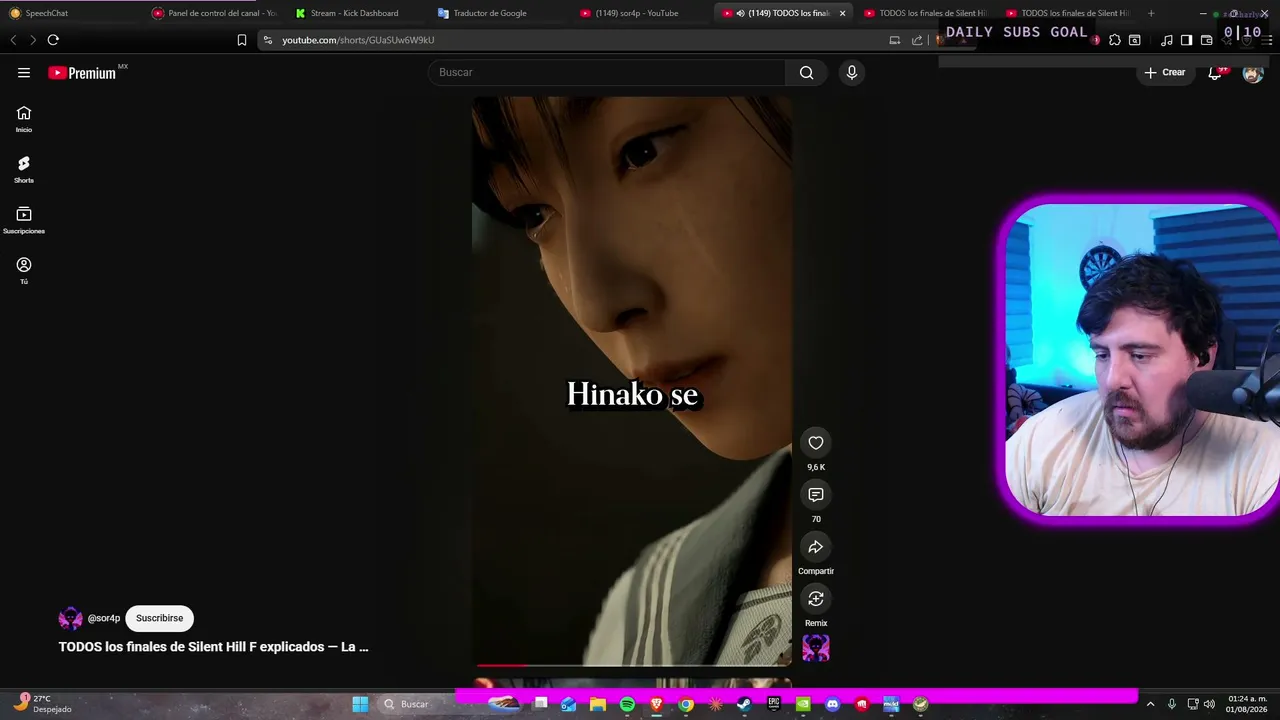The width and height of the screenshot is (1280, 720).
Task: Open the Windows Start menu
Action: pyautogui.click(x=360, y=704)
